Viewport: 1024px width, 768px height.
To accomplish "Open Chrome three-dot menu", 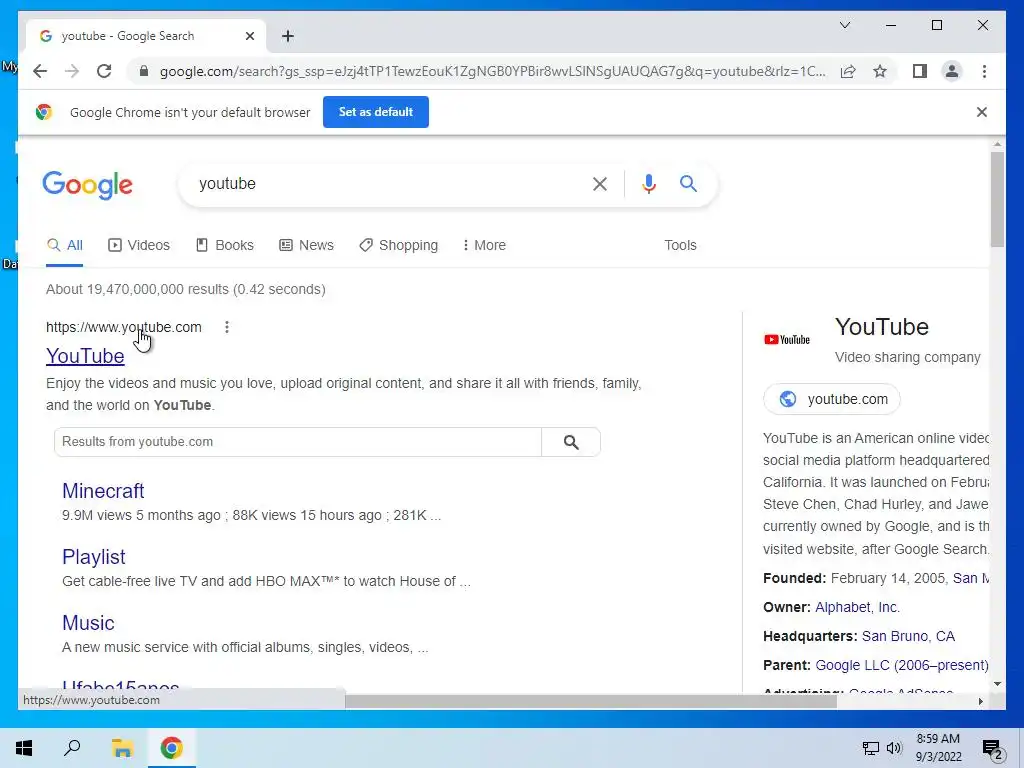I will [x=984, y=71].
